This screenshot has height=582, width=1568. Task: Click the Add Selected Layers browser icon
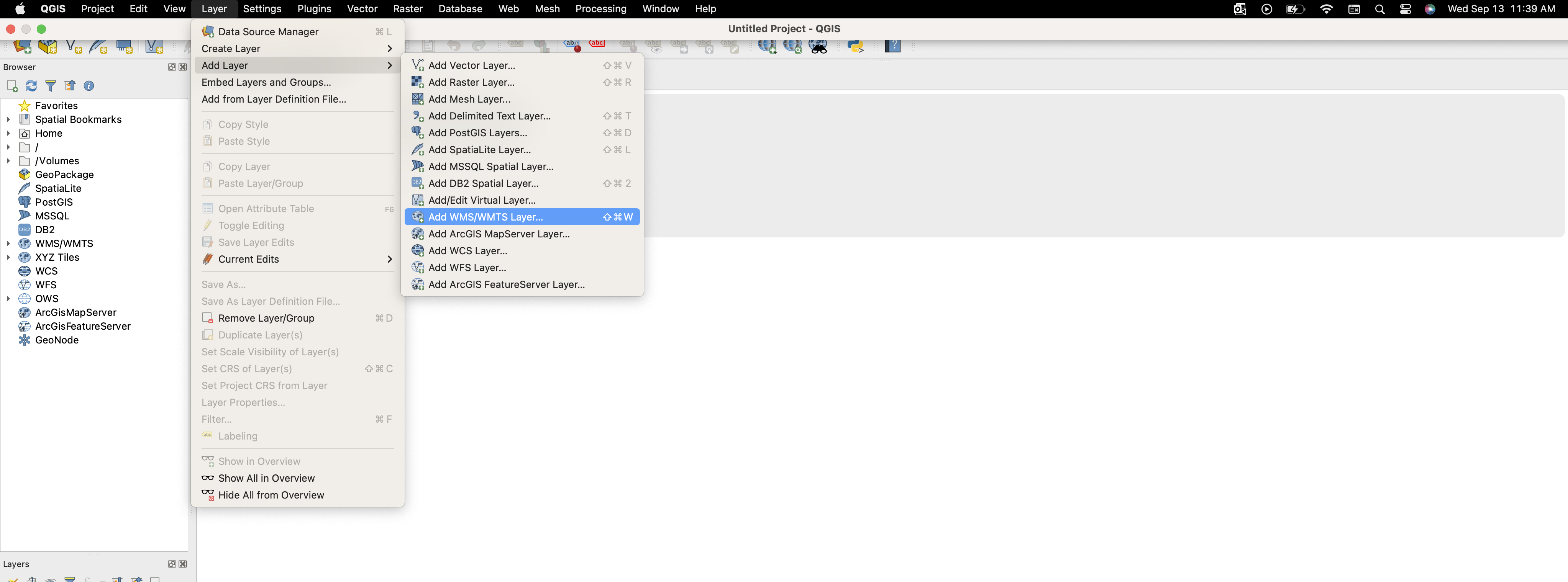pyautogui.click(x=12, y=86)
